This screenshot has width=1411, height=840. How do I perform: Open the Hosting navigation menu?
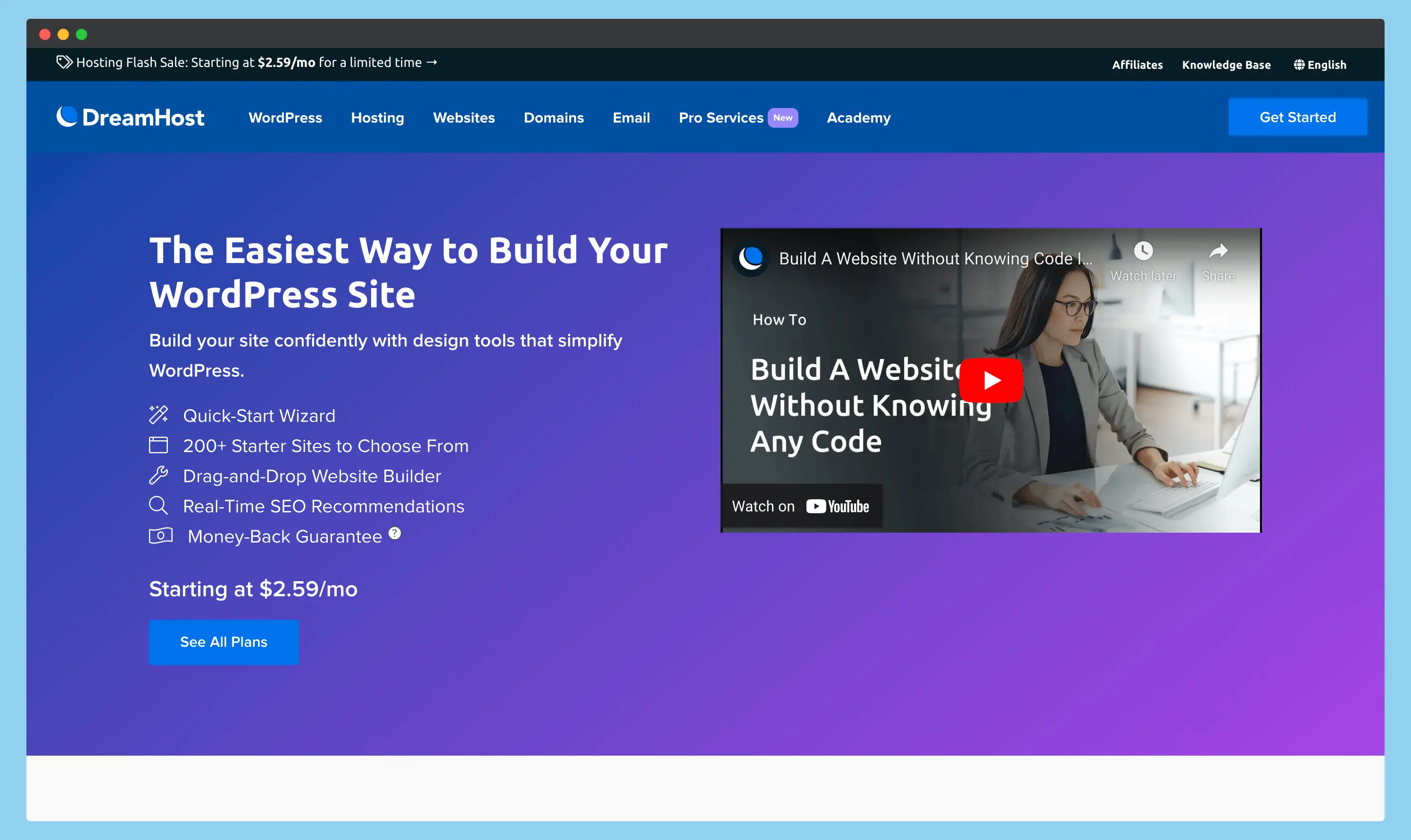(377, 118)
